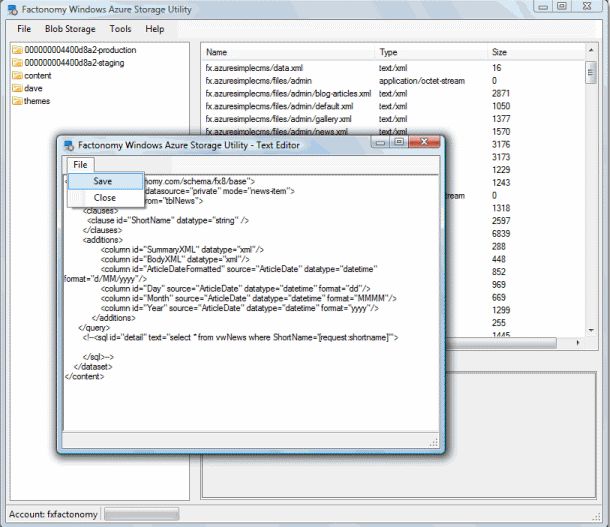This screenshot has width=610, height=527.
Task: Select blob fx.azuresimplecms/files/admin/blog-articles.xml
Action: coord(288,94)
